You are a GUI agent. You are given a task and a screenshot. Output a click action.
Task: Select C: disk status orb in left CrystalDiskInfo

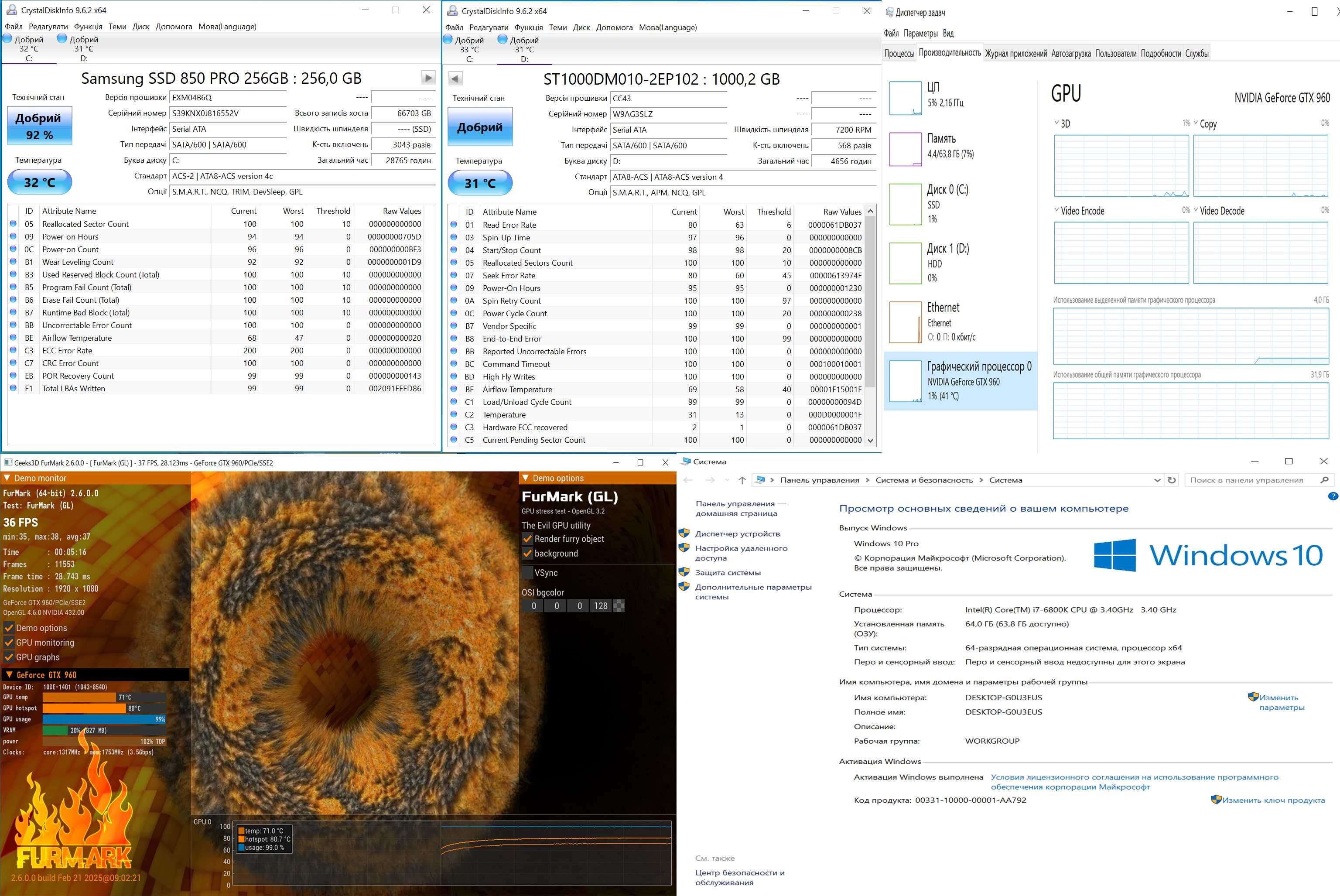coord(7,38)
